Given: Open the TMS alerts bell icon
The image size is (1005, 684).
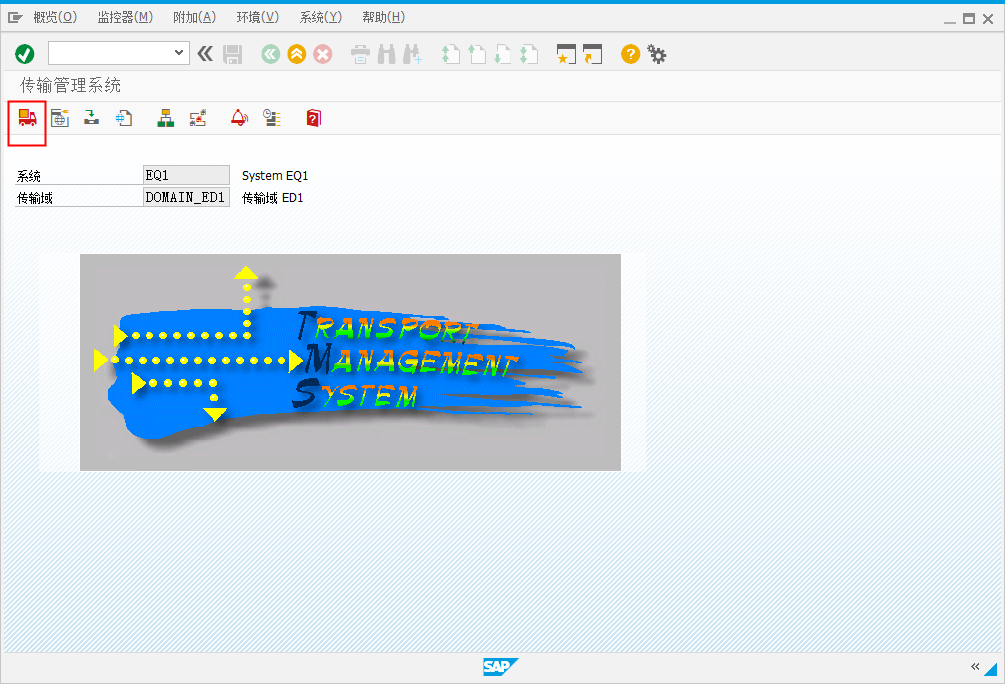Looking at the screenshot, I should (239, 117).
